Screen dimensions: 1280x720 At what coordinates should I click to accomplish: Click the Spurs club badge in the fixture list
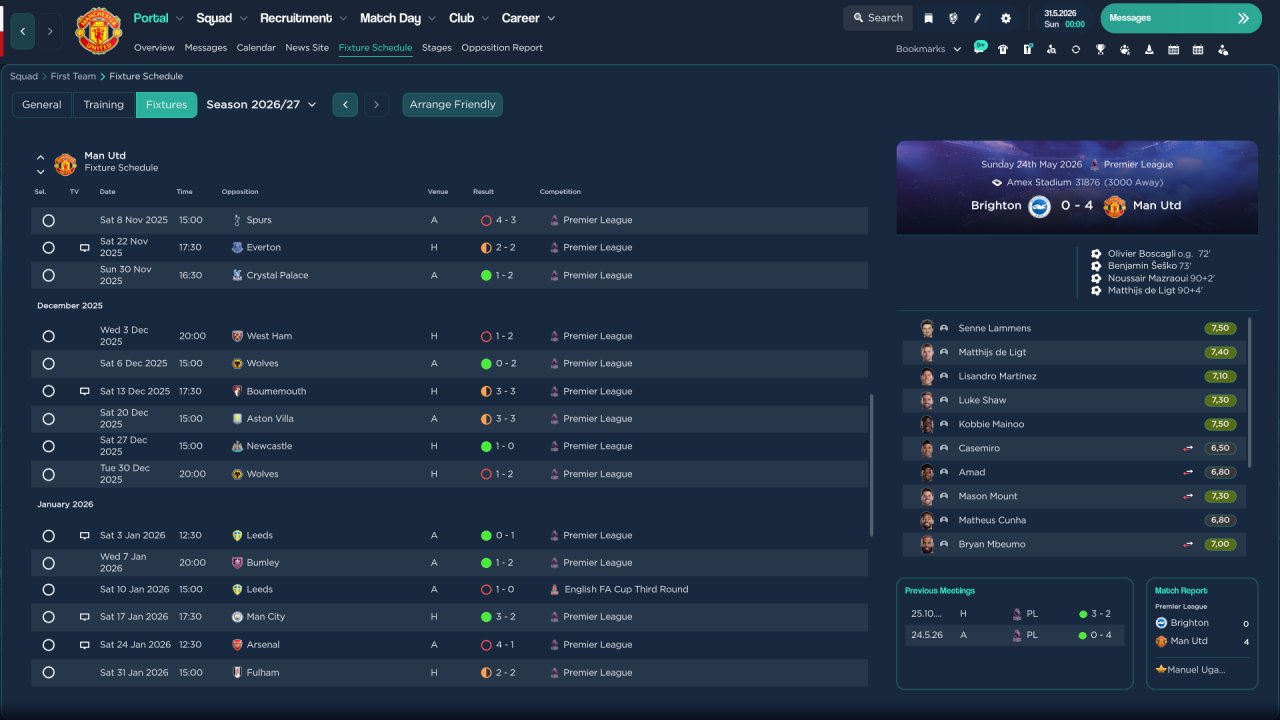(237, 220)
